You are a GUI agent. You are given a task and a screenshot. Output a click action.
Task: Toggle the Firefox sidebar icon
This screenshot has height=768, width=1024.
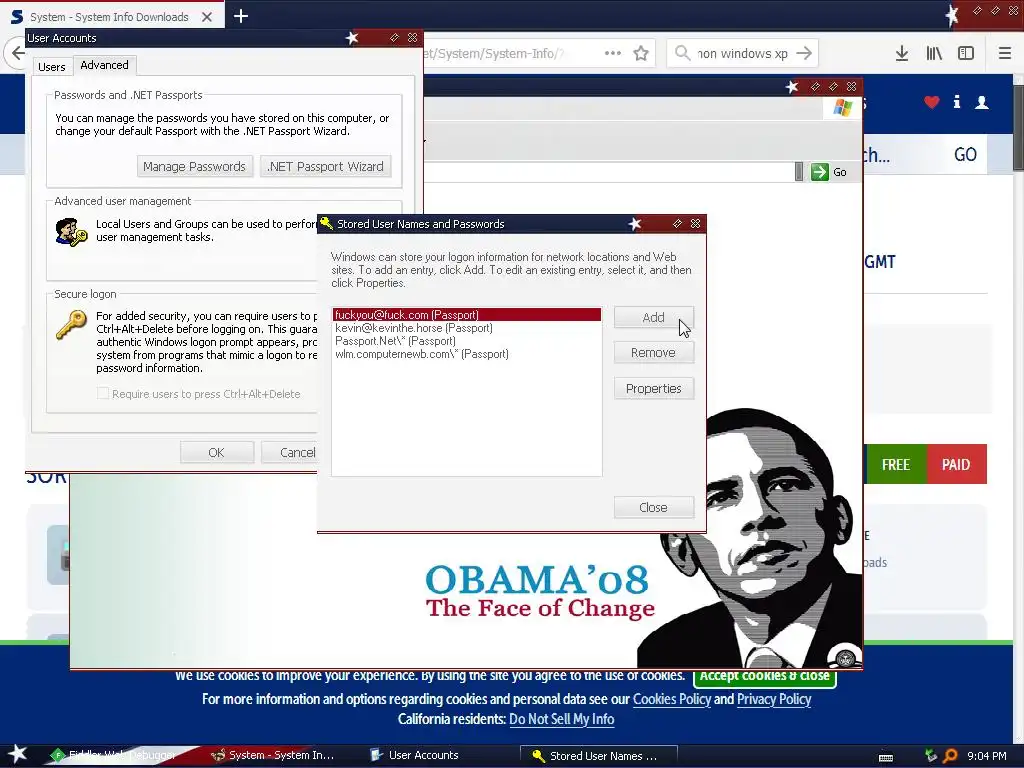(966, 54)
